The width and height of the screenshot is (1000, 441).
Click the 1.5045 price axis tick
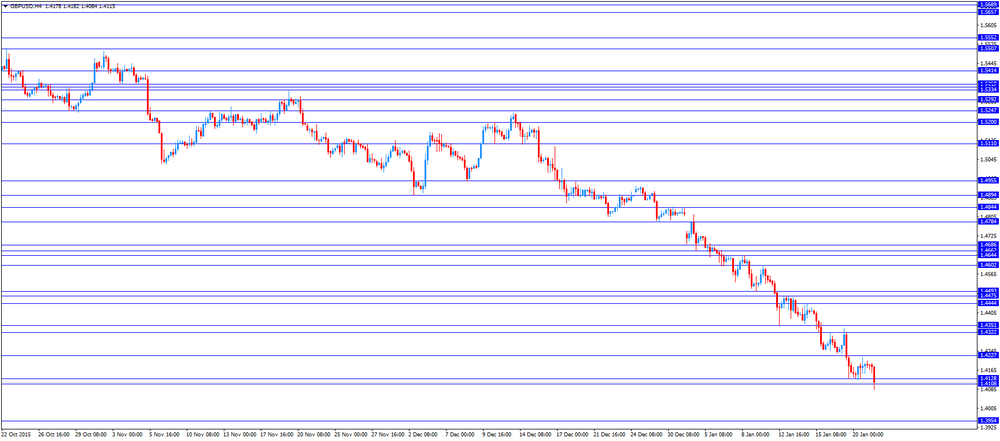click(x=987, y=160)
